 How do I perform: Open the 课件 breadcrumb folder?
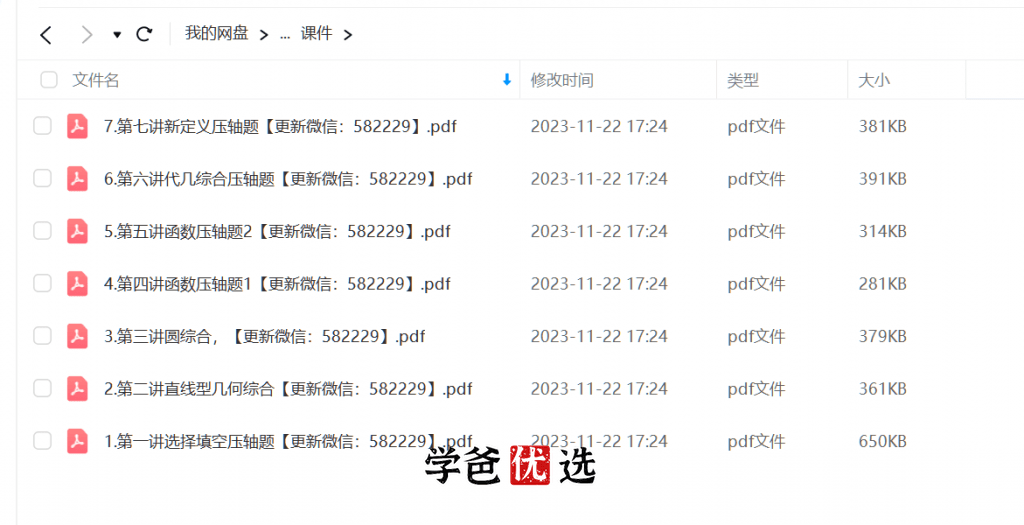(x=316, y=33)
